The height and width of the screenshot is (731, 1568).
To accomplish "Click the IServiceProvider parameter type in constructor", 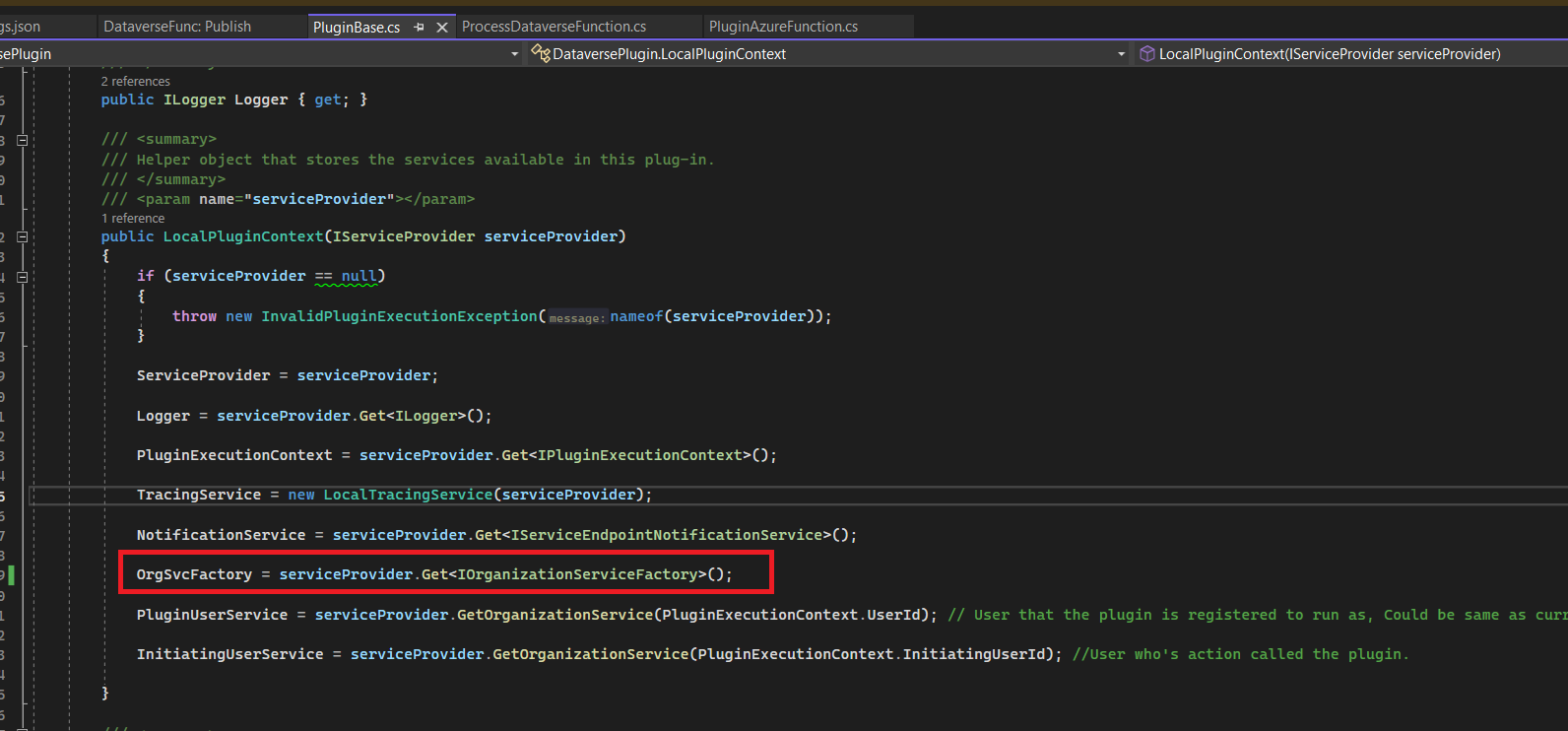I will 404,236.
